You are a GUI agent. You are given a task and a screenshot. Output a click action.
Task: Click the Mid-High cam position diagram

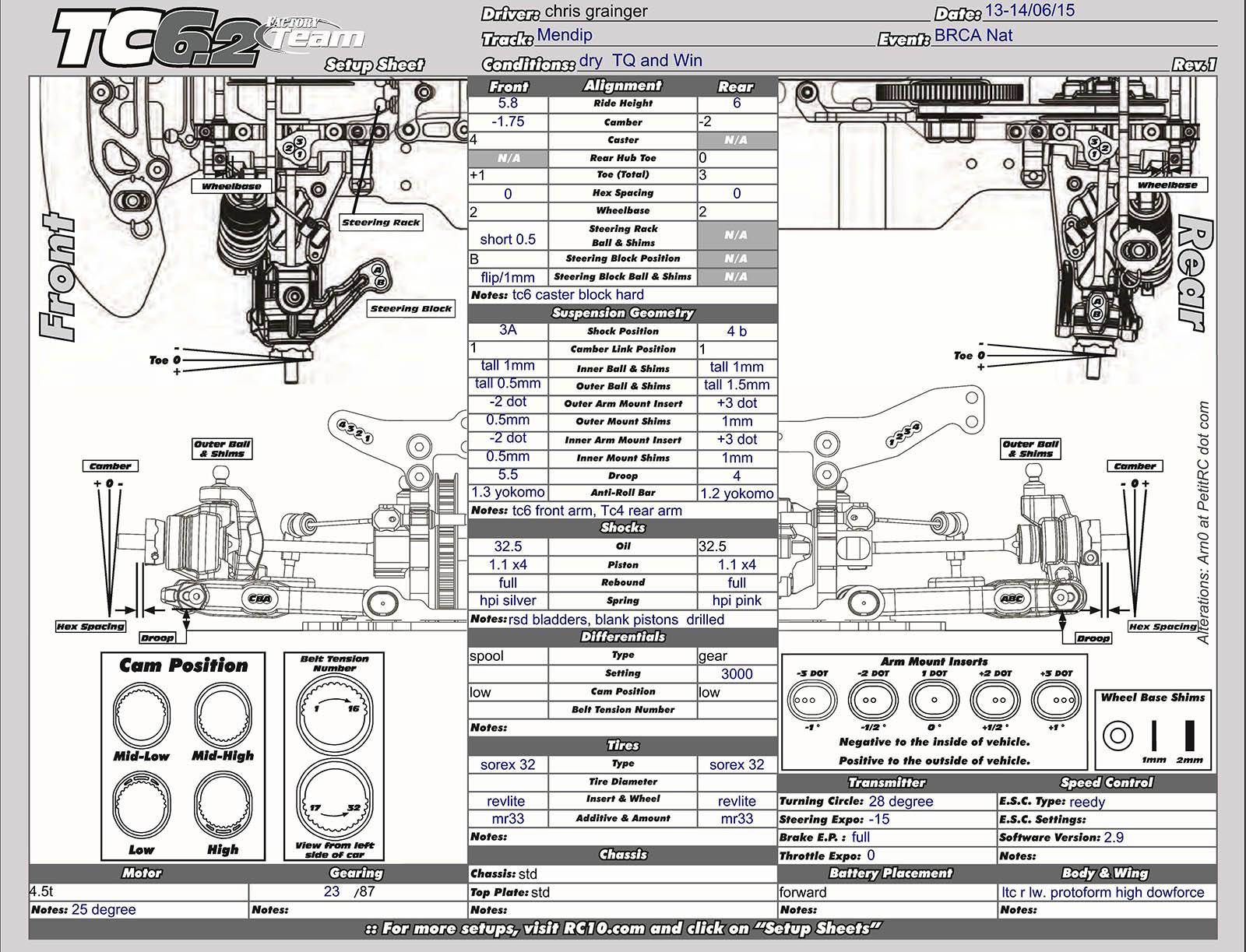[x=223, y=715]
